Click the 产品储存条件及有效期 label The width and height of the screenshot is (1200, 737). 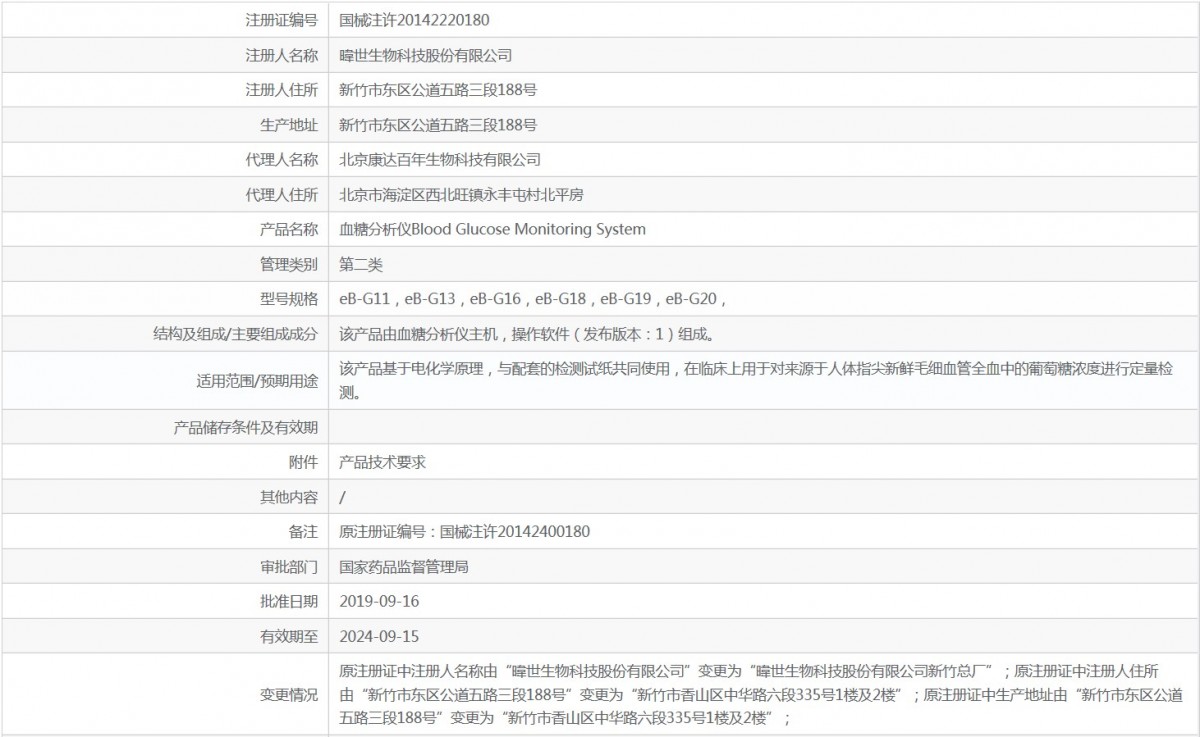[246, 428]
